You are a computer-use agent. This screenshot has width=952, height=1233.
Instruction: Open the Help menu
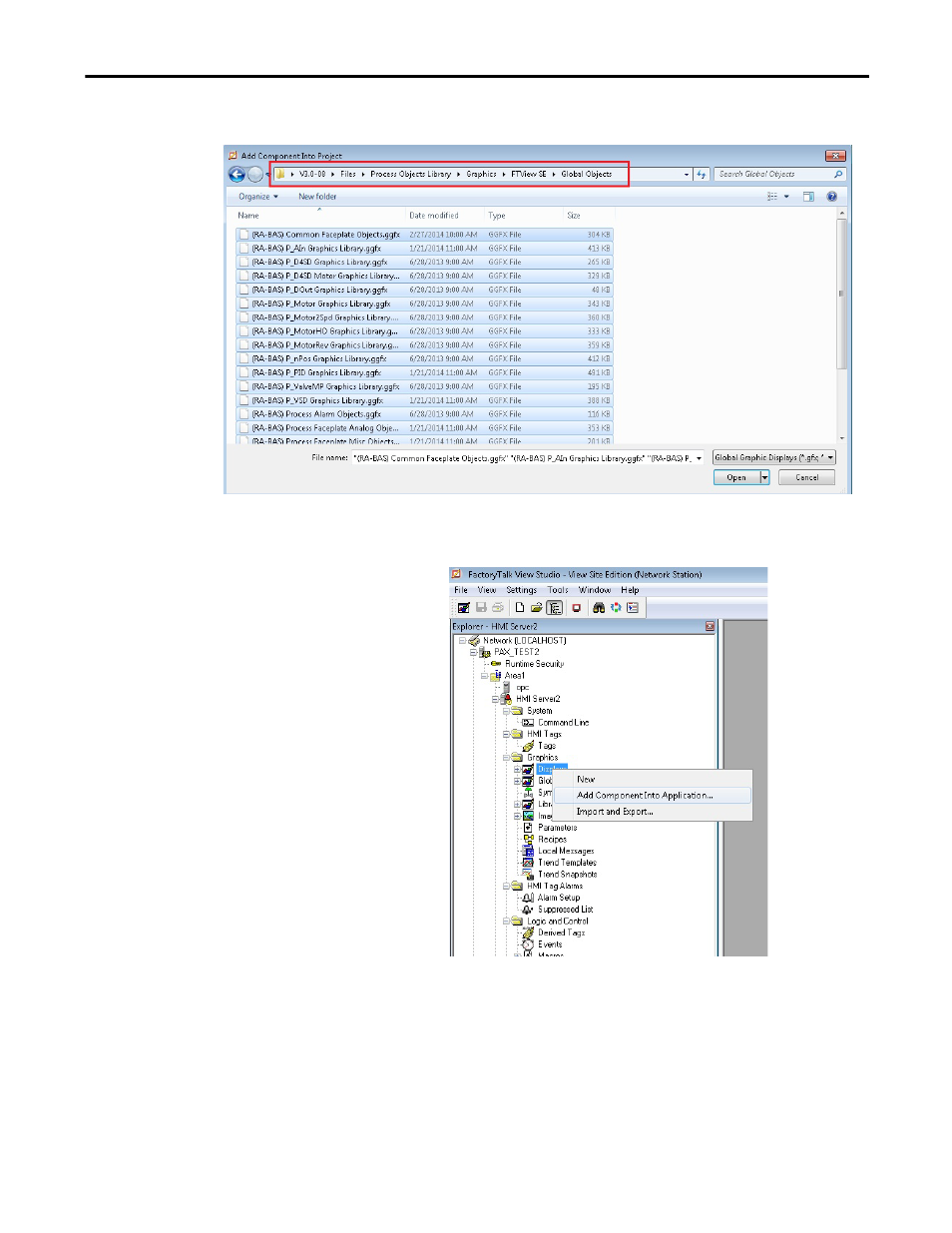click(x=630, y=590)
